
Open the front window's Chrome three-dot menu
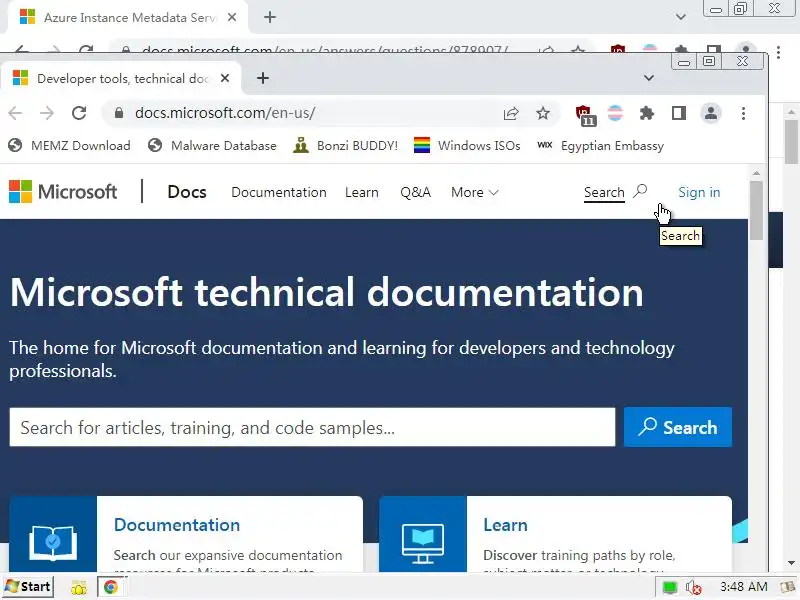click(x=743, y=113)
